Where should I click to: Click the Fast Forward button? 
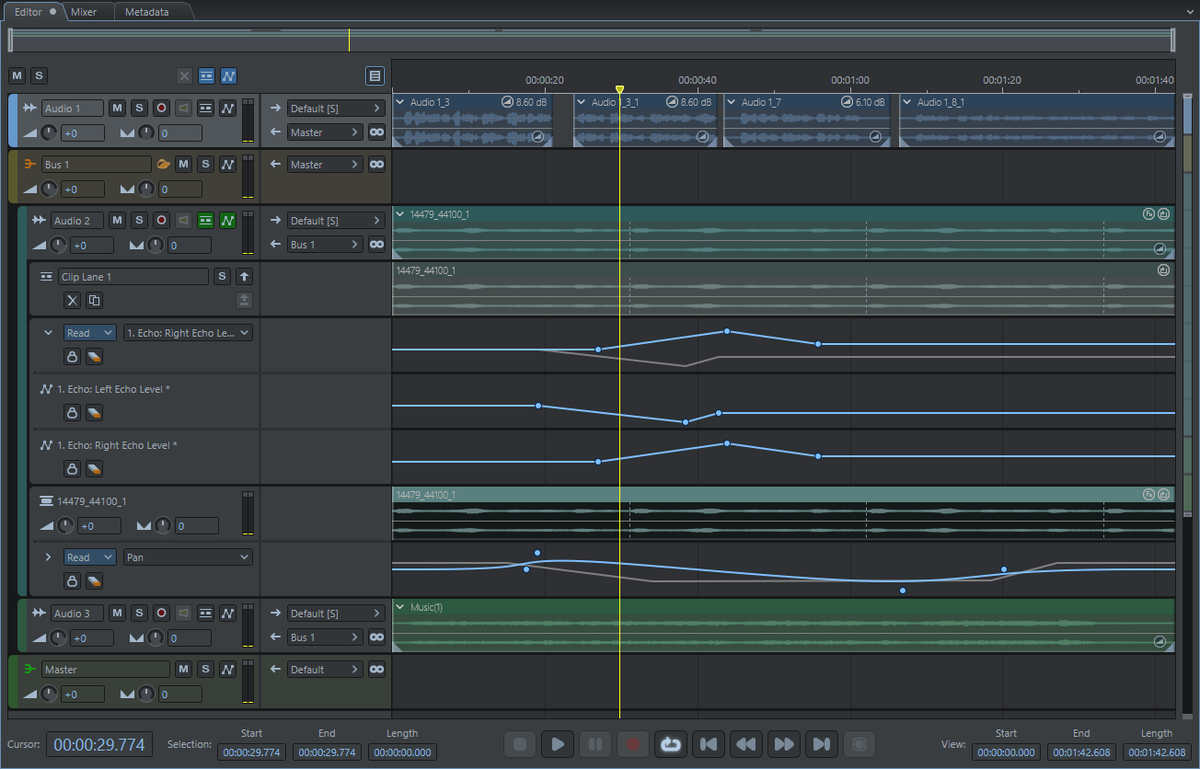[x=784, y=744]
